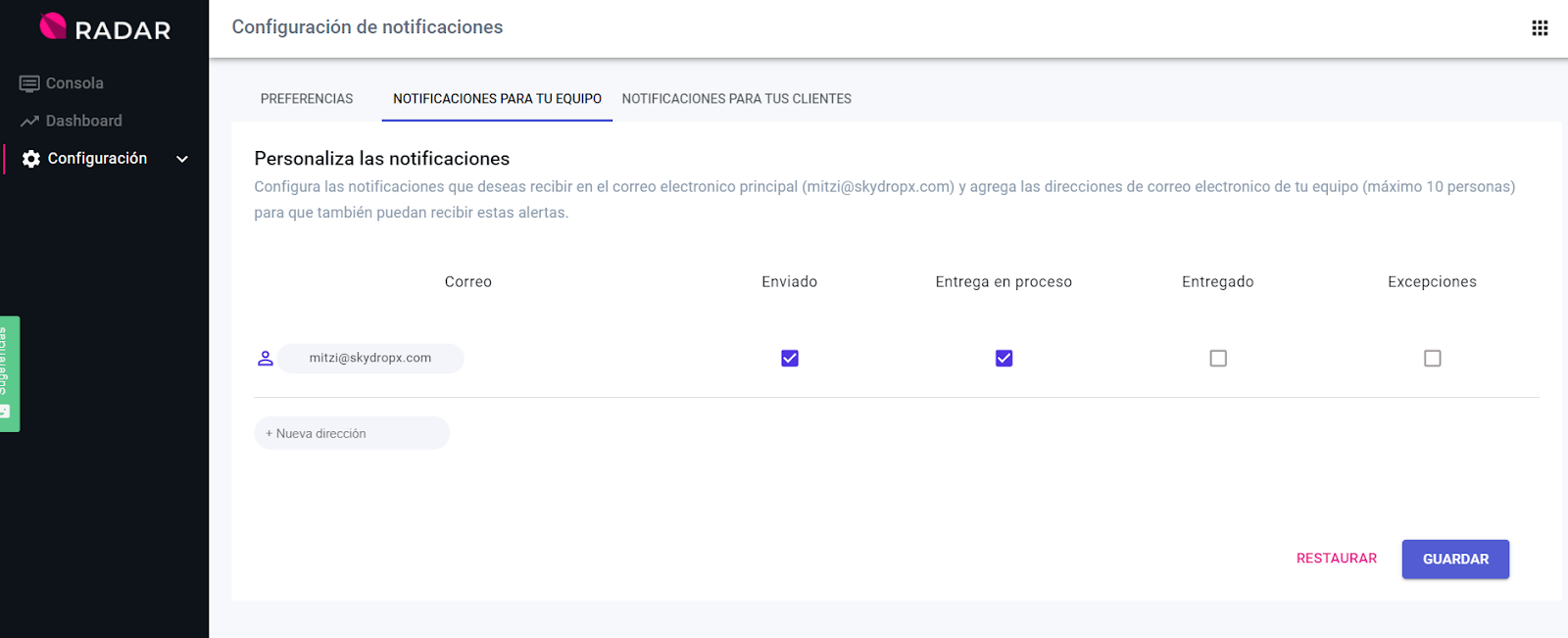Expand the Configuración chevron arrow

pyautogui.click(x=182, y=159)
